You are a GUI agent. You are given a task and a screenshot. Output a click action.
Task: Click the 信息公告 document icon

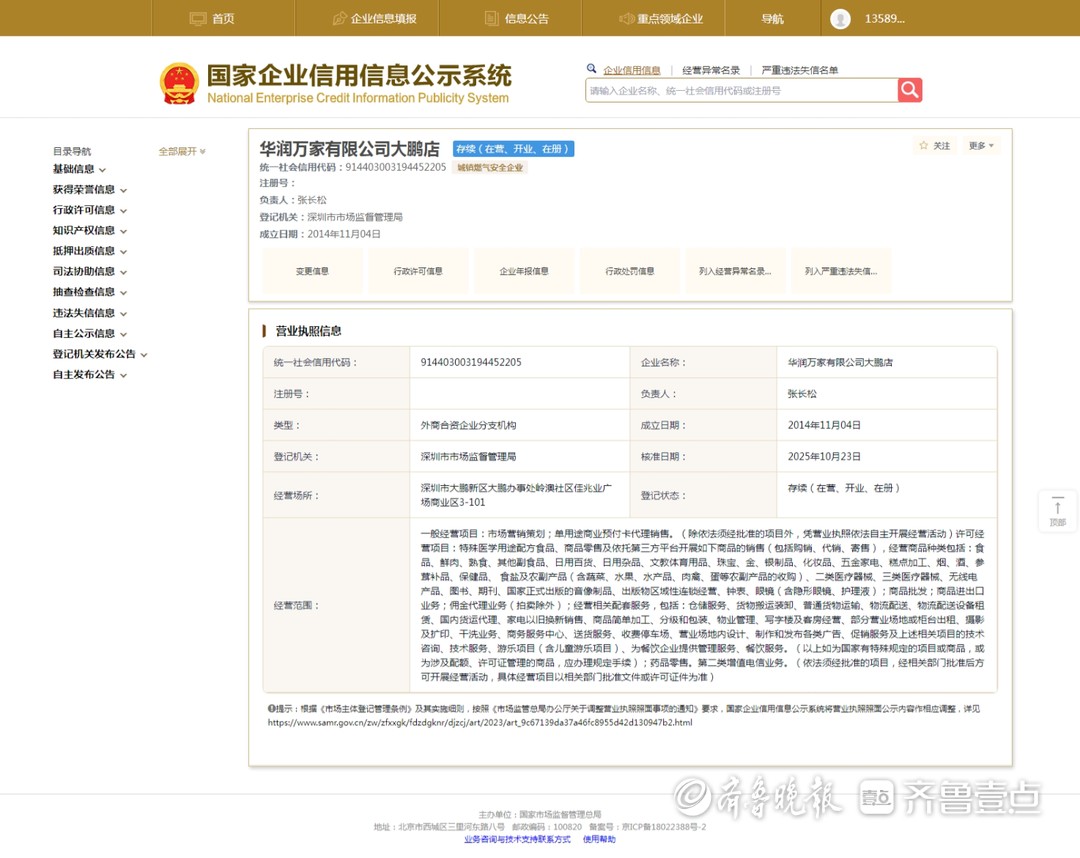pyautogui.click(x=491, y=19)
